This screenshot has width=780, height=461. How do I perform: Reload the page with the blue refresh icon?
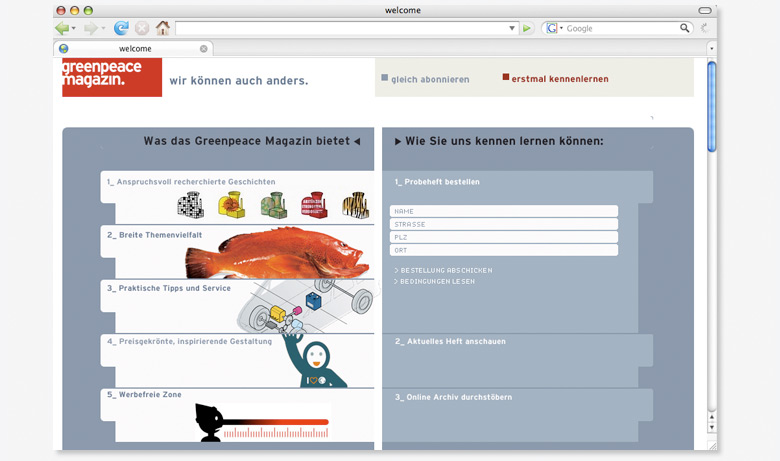121,28
